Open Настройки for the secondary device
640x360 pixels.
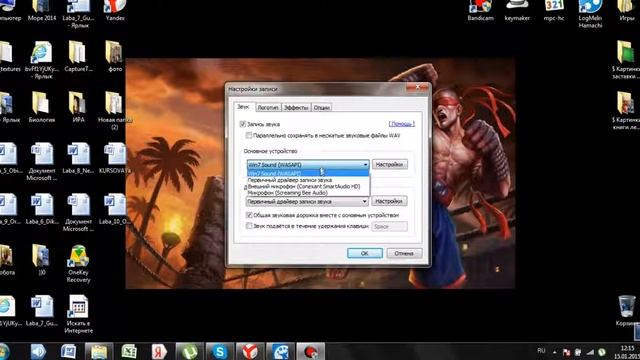(389, 201)
